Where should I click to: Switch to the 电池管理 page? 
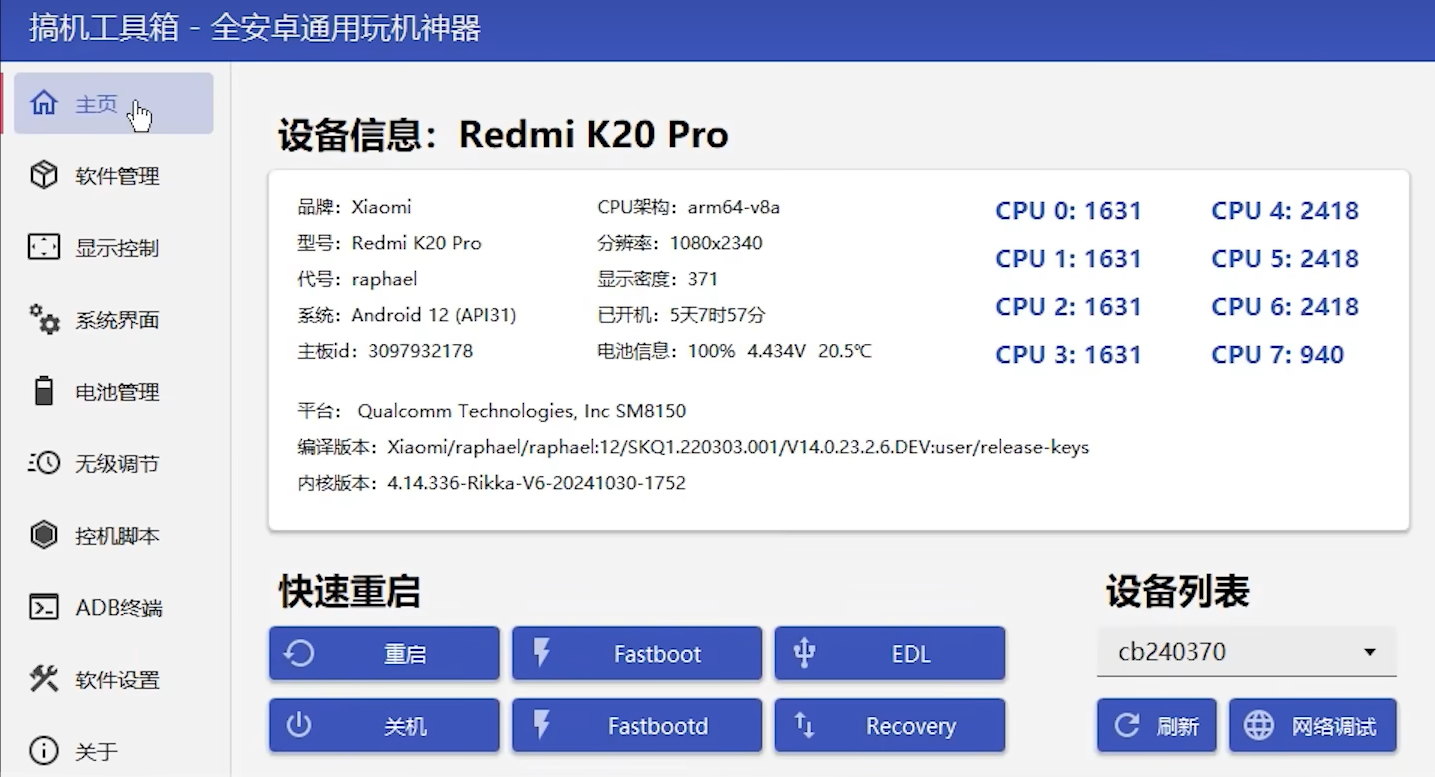coord(117,392)
